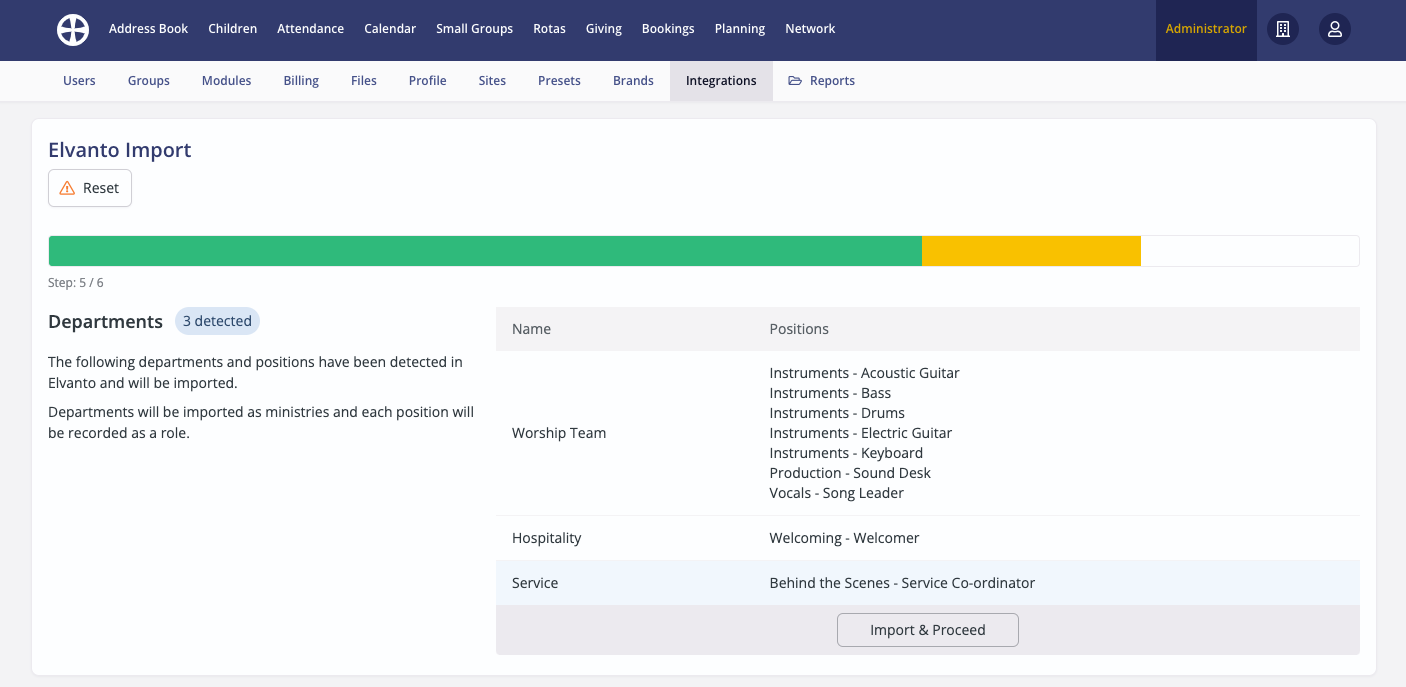Click the Positions column header
1406x687 pixels.
point(799,329)
